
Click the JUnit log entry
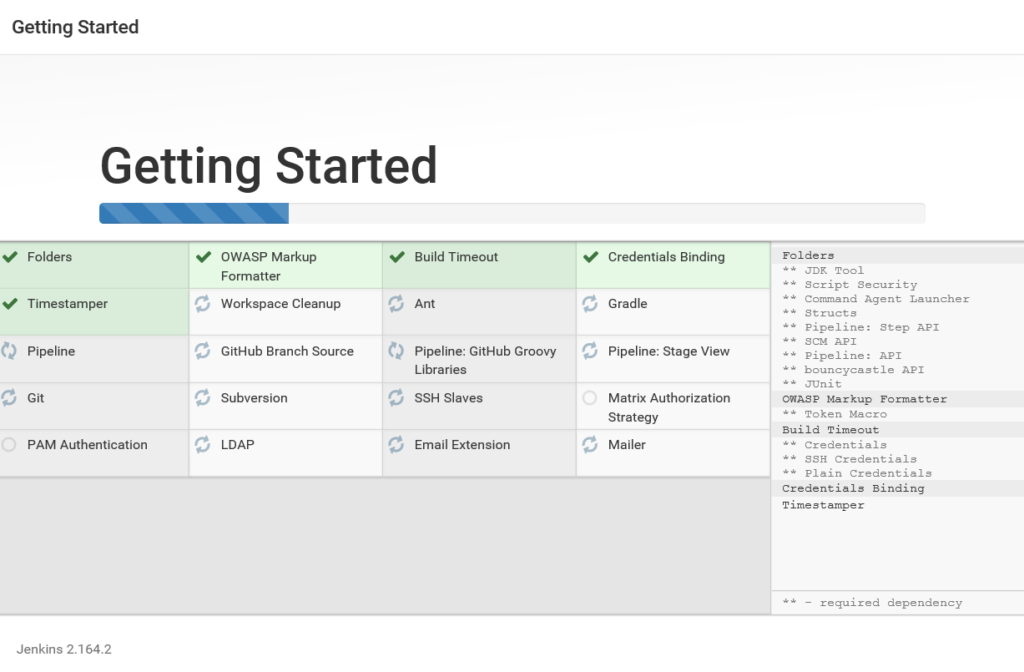tap(823, 384)
